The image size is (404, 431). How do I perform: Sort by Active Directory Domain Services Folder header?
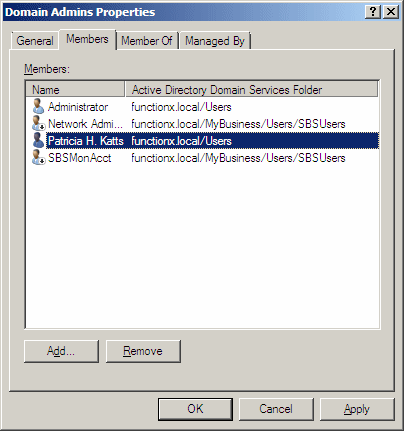pos(252,89)
